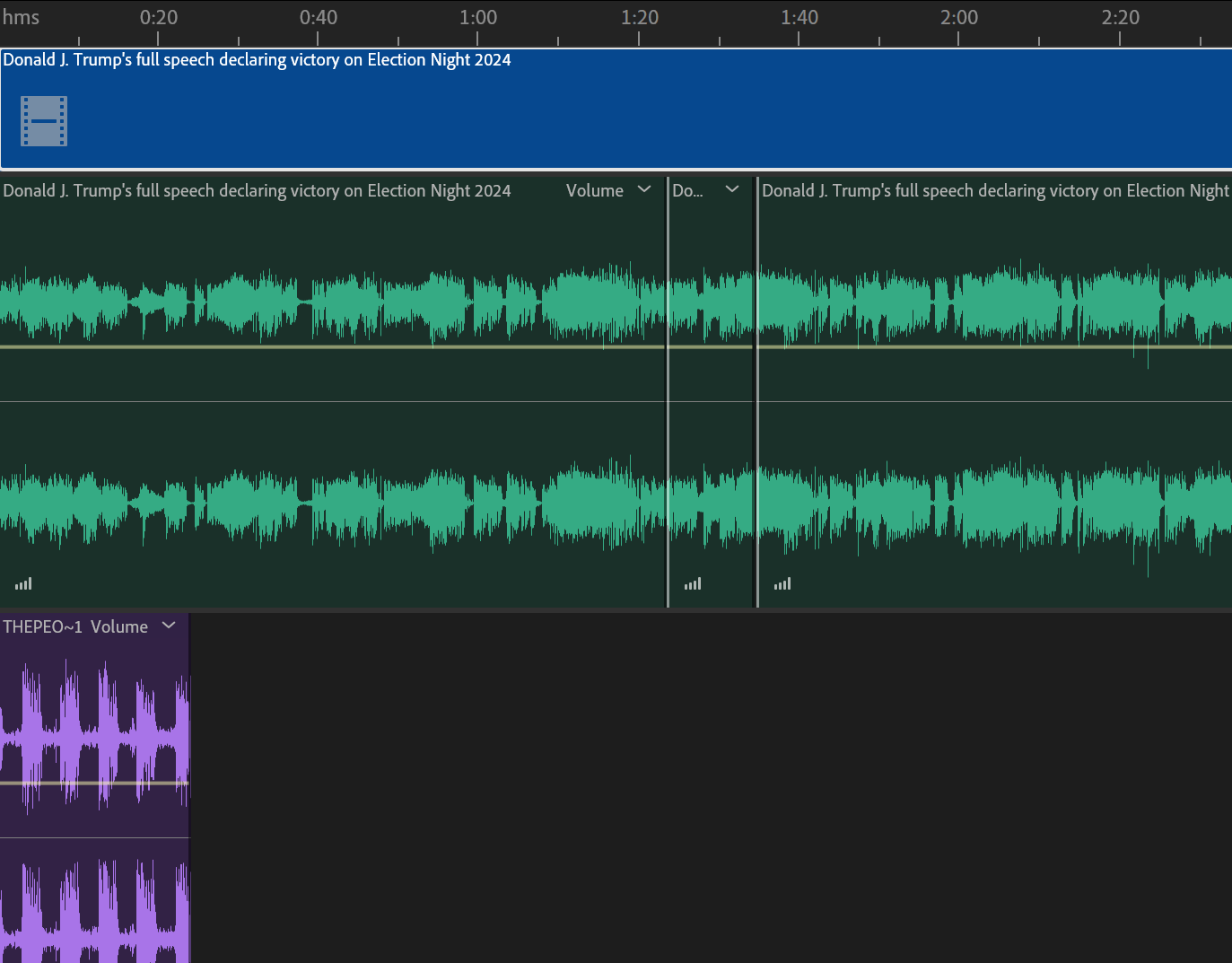Click the film strip icon in the video clip
The height and width of the screenshot is (963, 1232).
click(44, 121)
